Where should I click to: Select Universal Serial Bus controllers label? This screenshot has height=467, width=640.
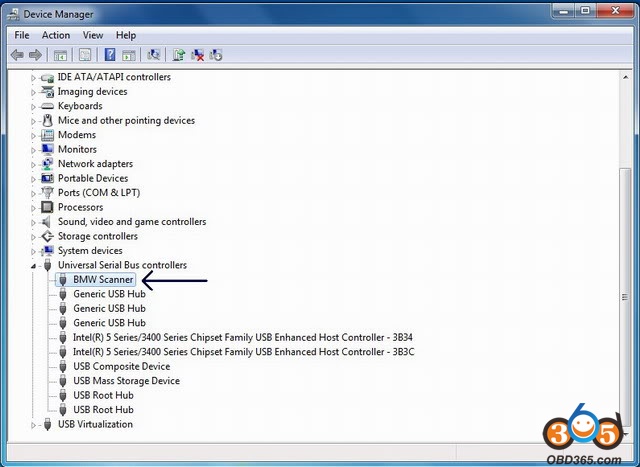[122, 265]
